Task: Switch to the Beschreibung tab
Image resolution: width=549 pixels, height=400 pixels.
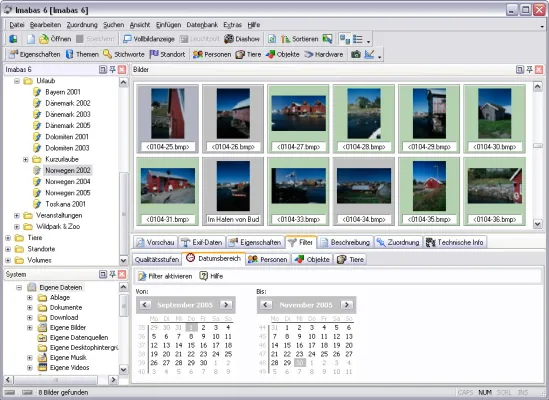Action: tap(345, 242)
